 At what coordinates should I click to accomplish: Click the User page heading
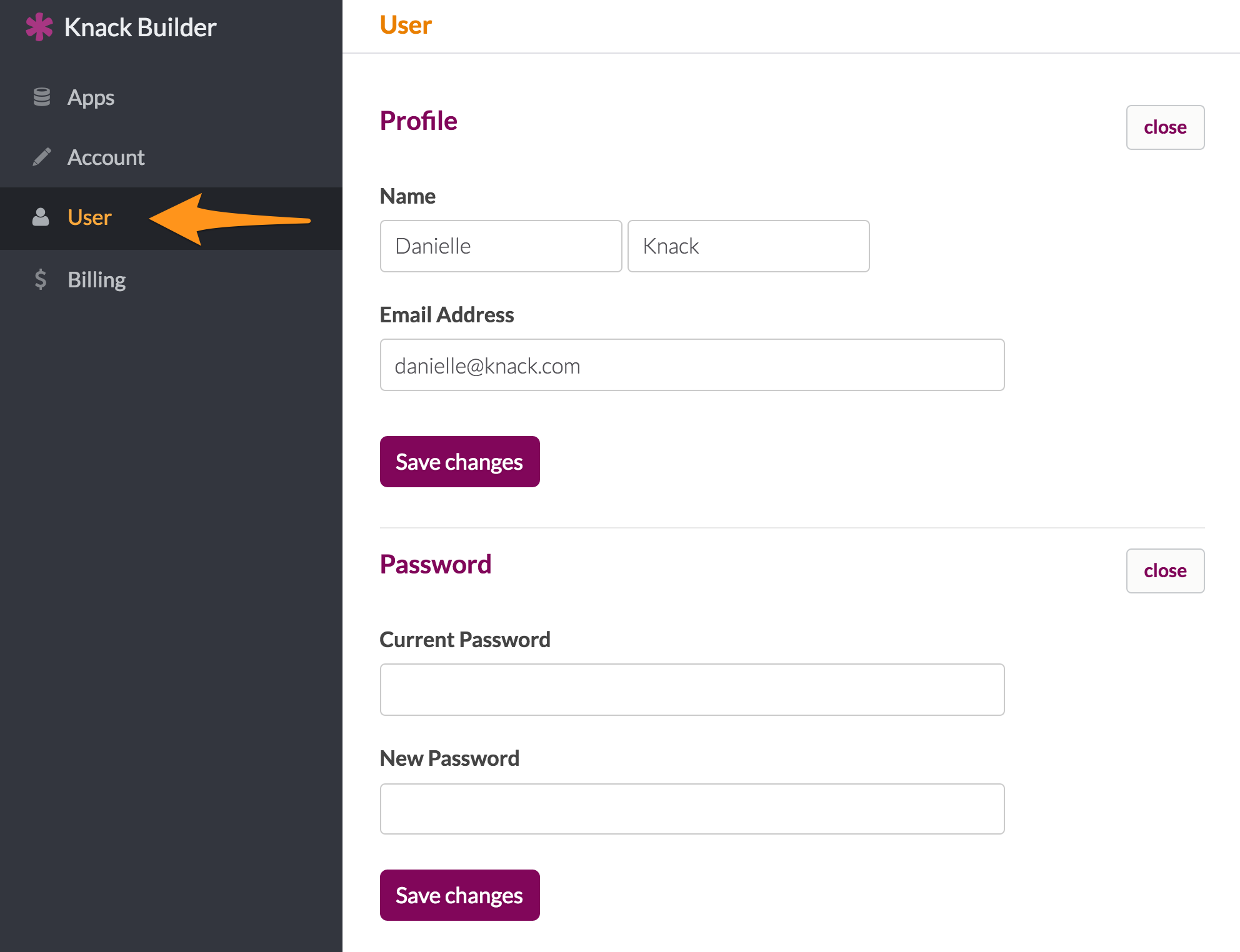pos(406,25)
